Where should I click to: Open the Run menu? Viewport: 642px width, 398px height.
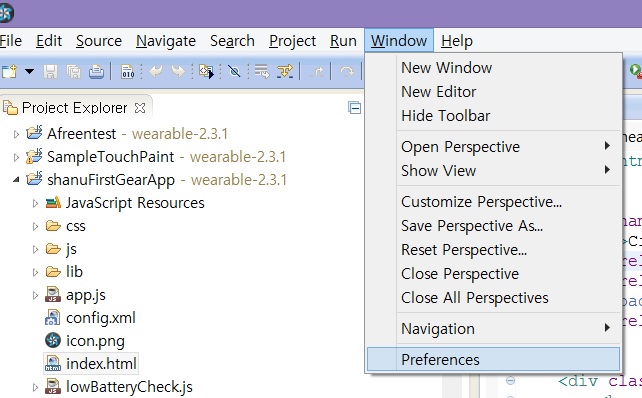pyautogui.click(x=343, y=41)
